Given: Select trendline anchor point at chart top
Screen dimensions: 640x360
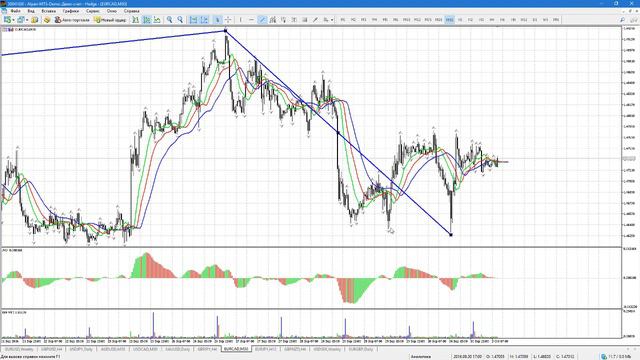Looking at the screenshot, I should (225, 31).
